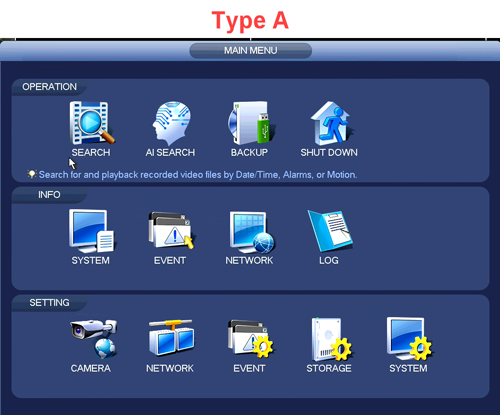Click the STORAGE text label
Image resolution: width=500 pixels, height=415 pixels.
329,368
